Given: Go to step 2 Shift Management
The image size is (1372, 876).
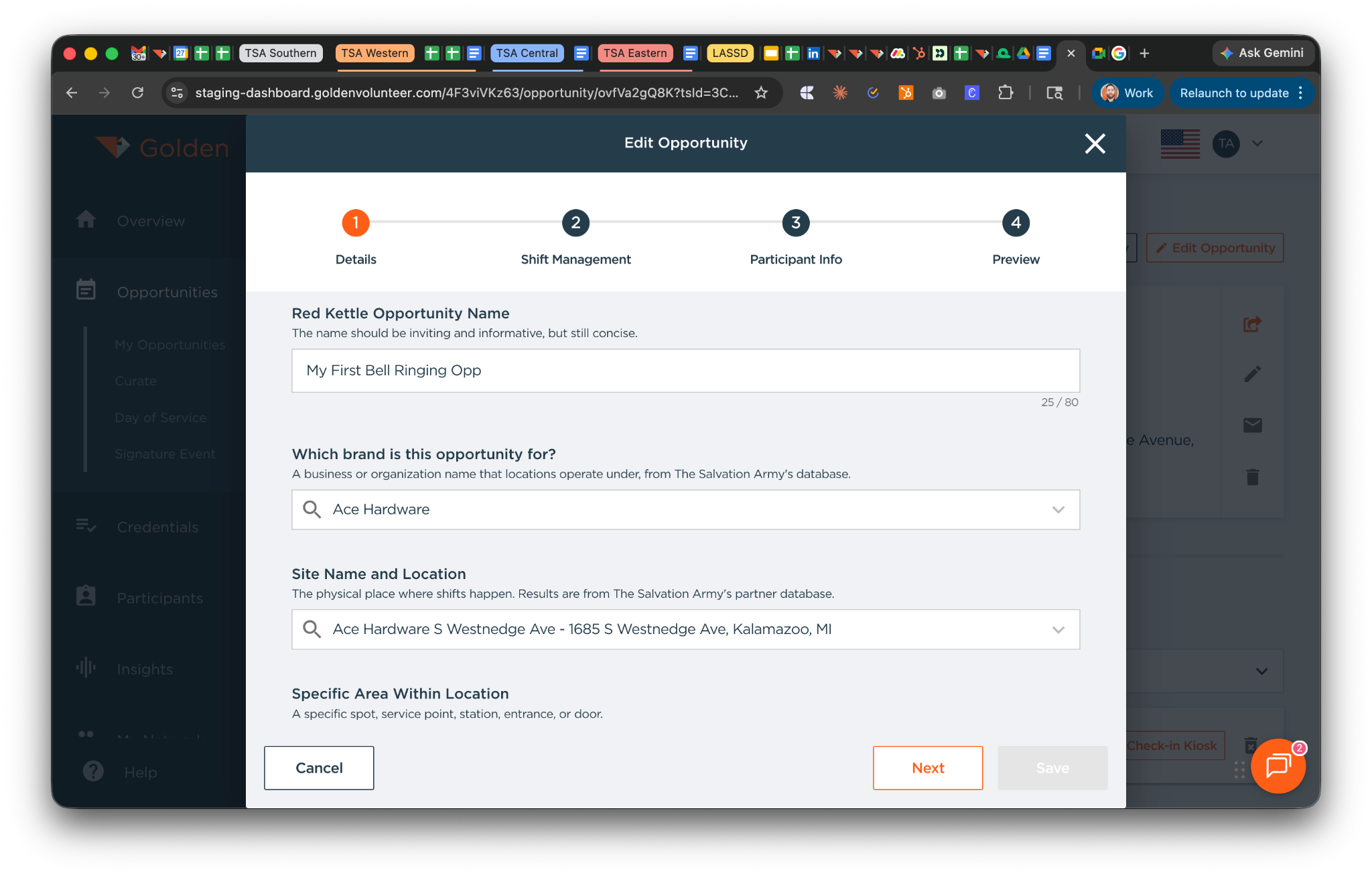Looking at the screenshot, I should [x=575, y=223].
